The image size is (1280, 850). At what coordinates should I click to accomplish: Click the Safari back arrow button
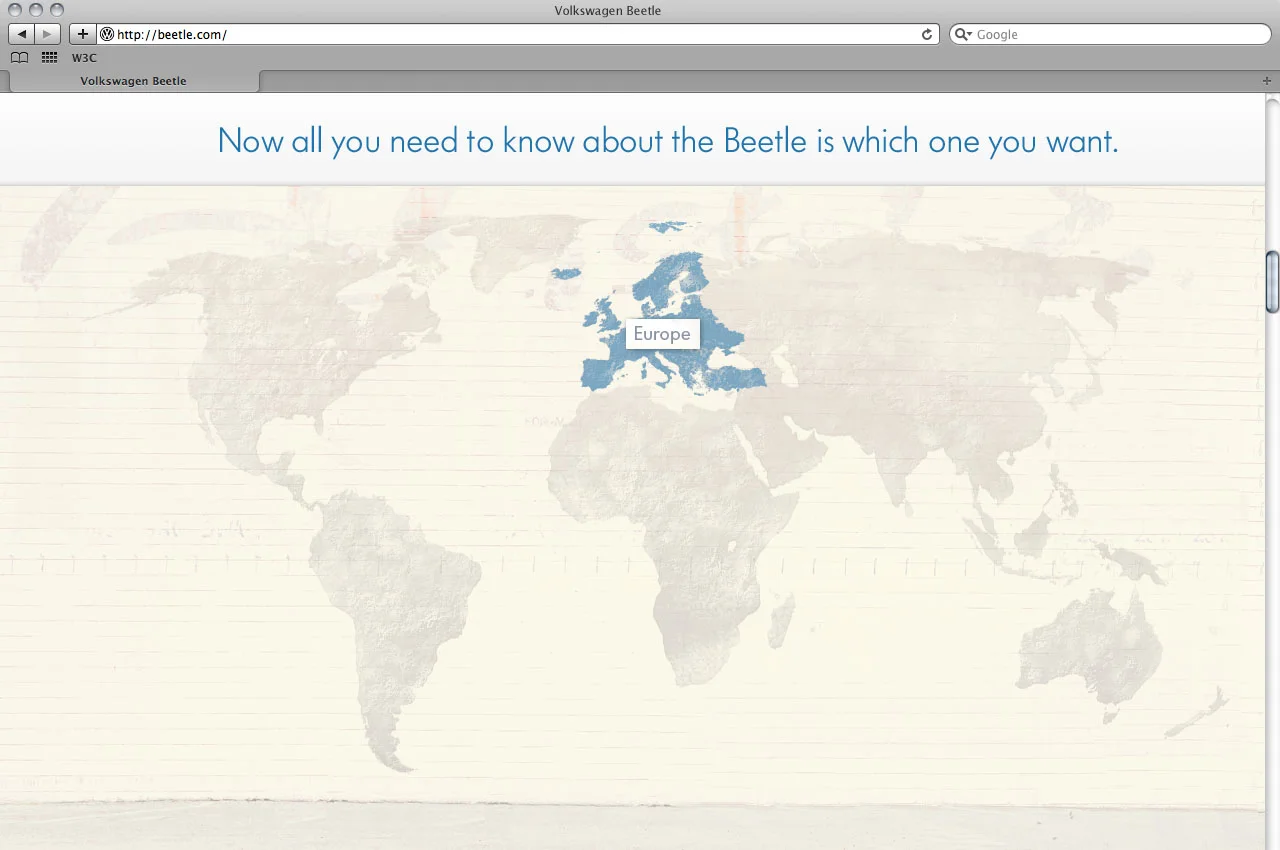[22, 34]
